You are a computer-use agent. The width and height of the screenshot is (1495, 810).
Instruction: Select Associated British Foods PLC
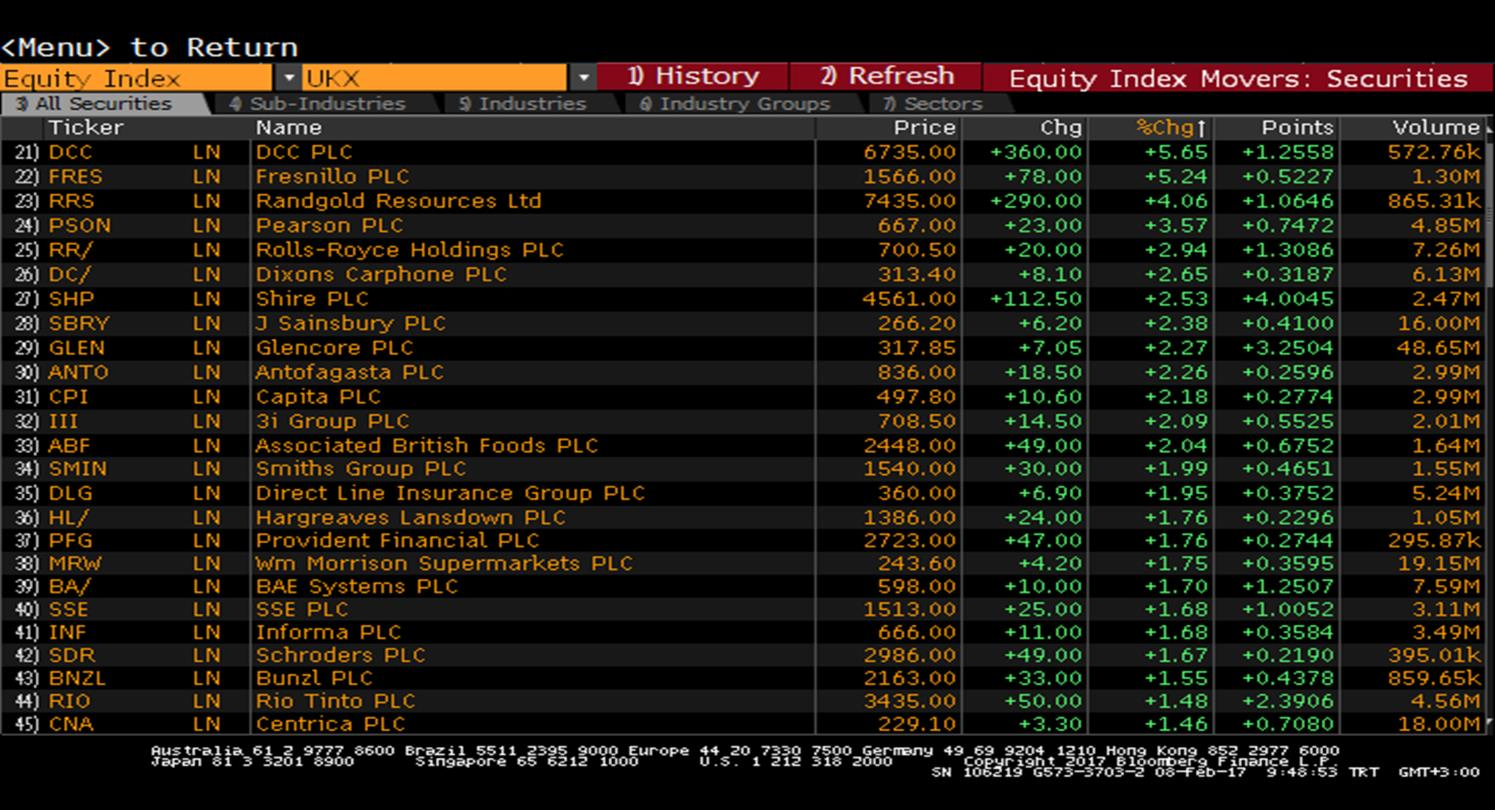(x=427, y=446)
